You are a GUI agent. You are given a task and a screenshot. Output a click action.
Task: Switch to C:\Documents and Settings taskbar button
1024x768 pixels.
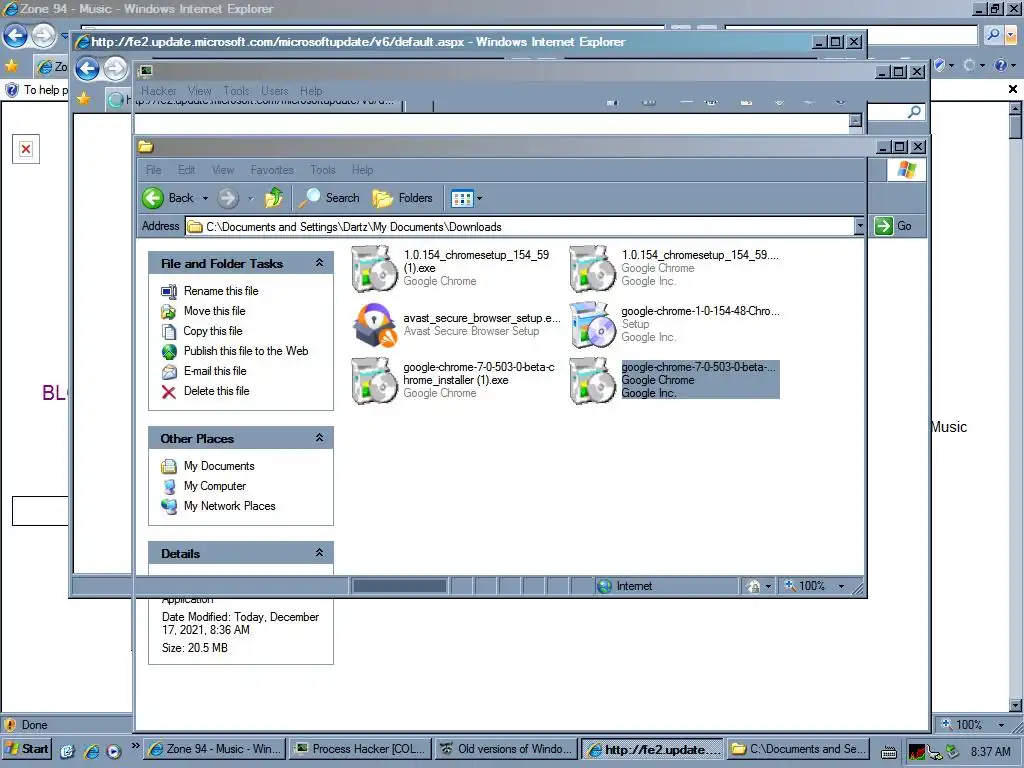point(797,749)
